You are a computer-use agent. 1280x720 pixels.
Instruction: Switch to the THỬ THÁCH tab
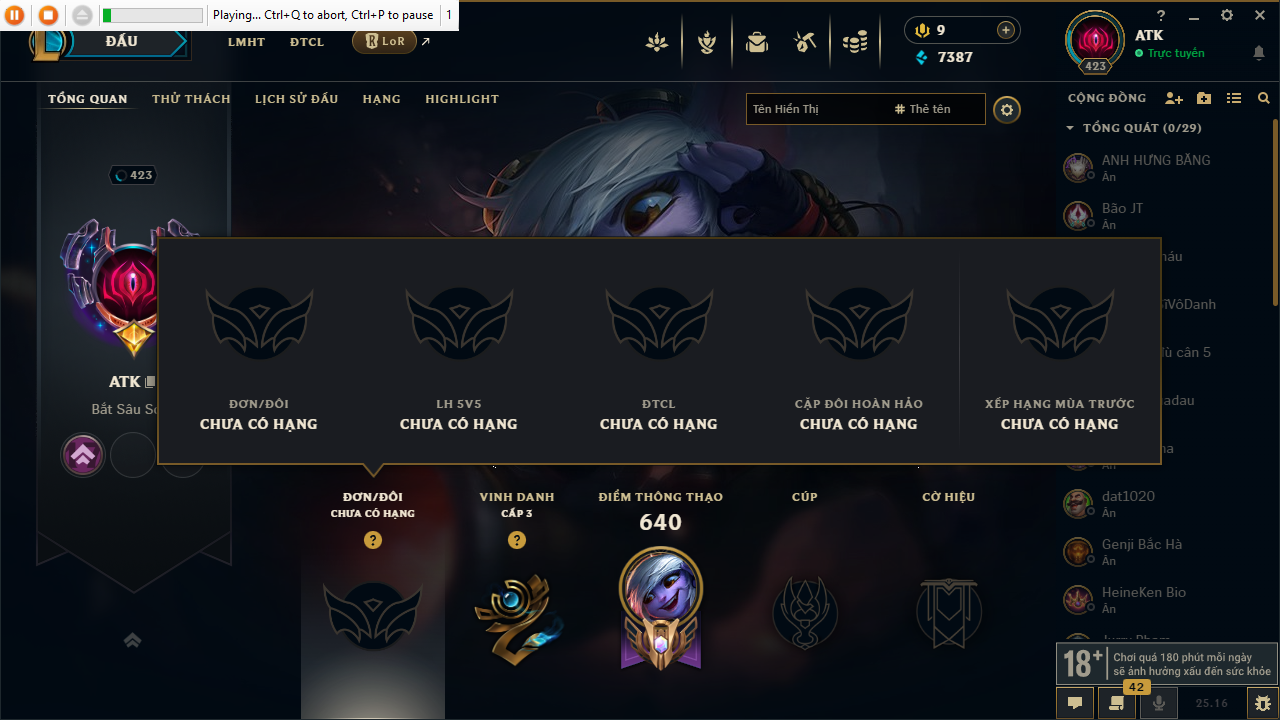tap(191, 99)
